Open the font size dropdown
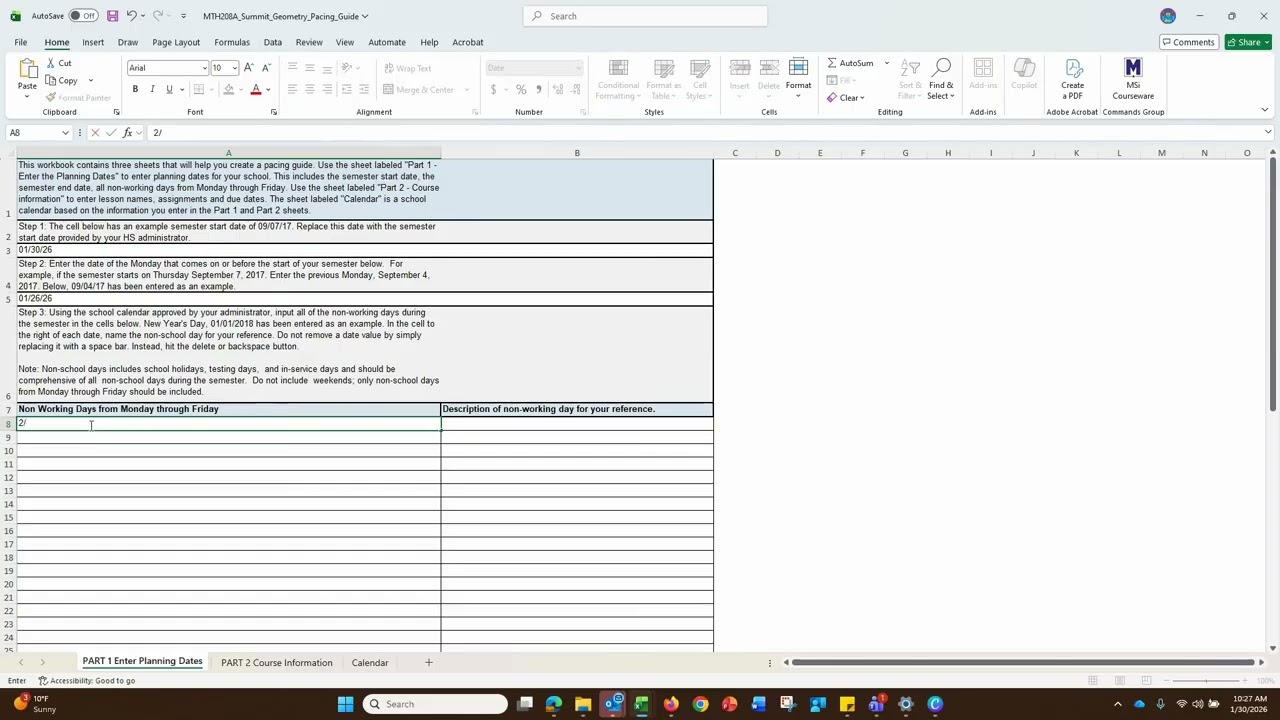 point(234,68)
